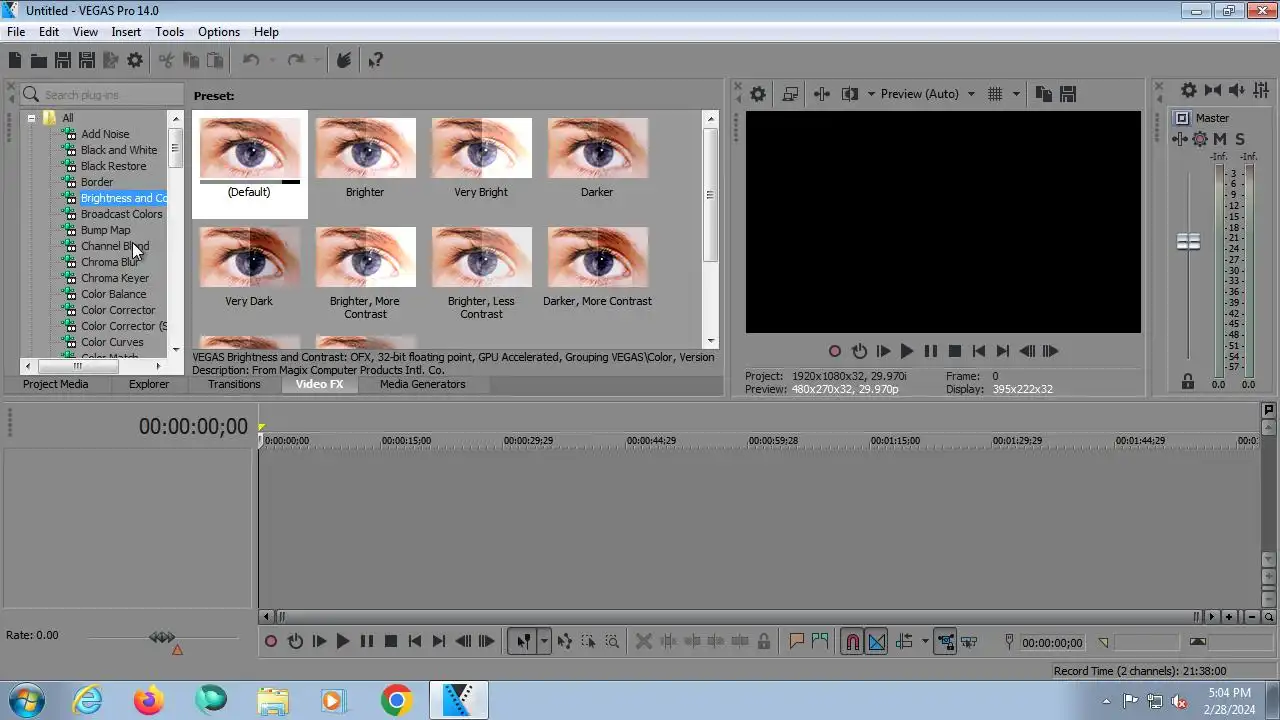Open overlays dropdown arrow beside grid
The image size is (1280, 720).
[x=1016, y=94]
